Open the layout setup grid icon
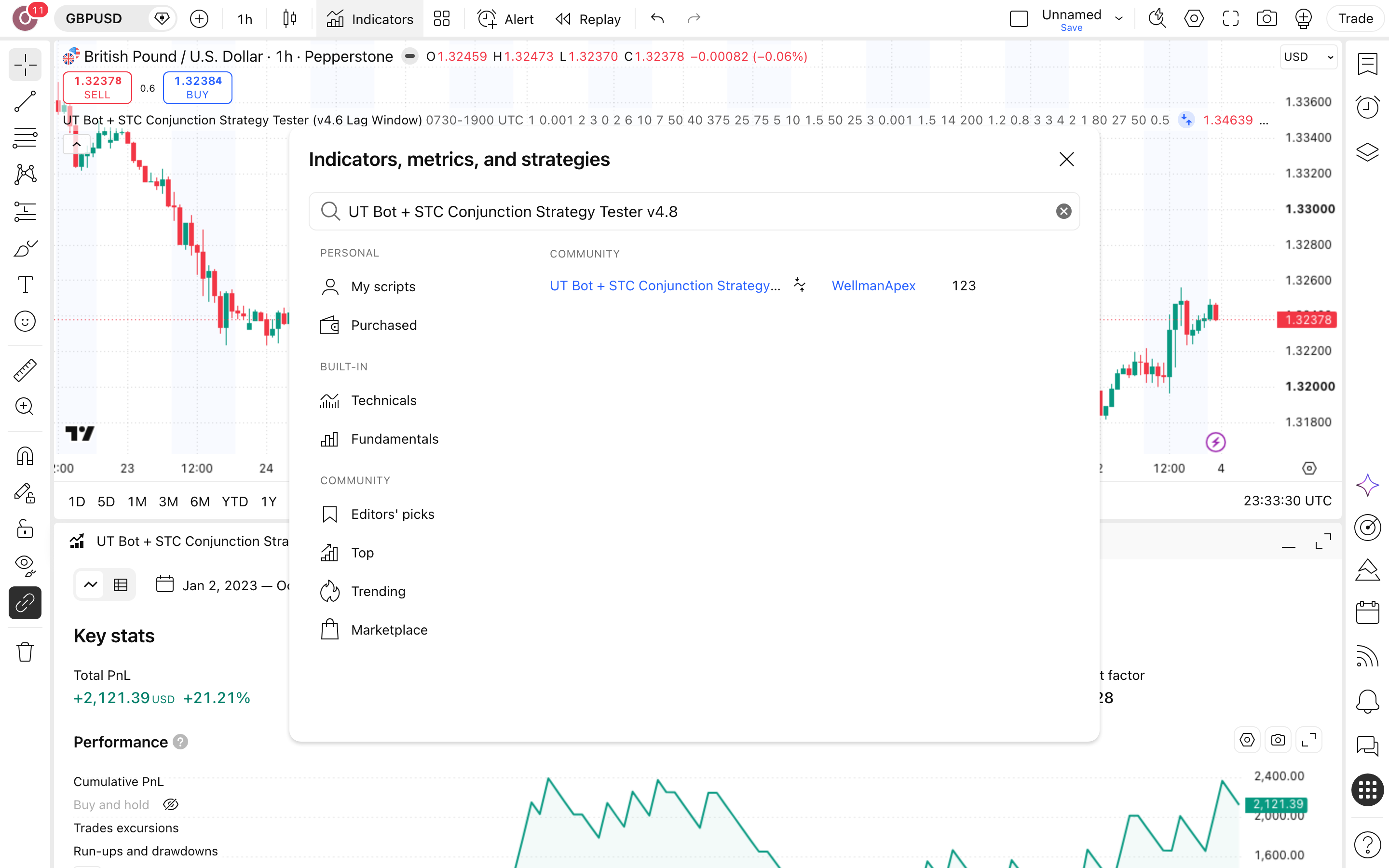The image size is (1389, 868). coord(441,19)
